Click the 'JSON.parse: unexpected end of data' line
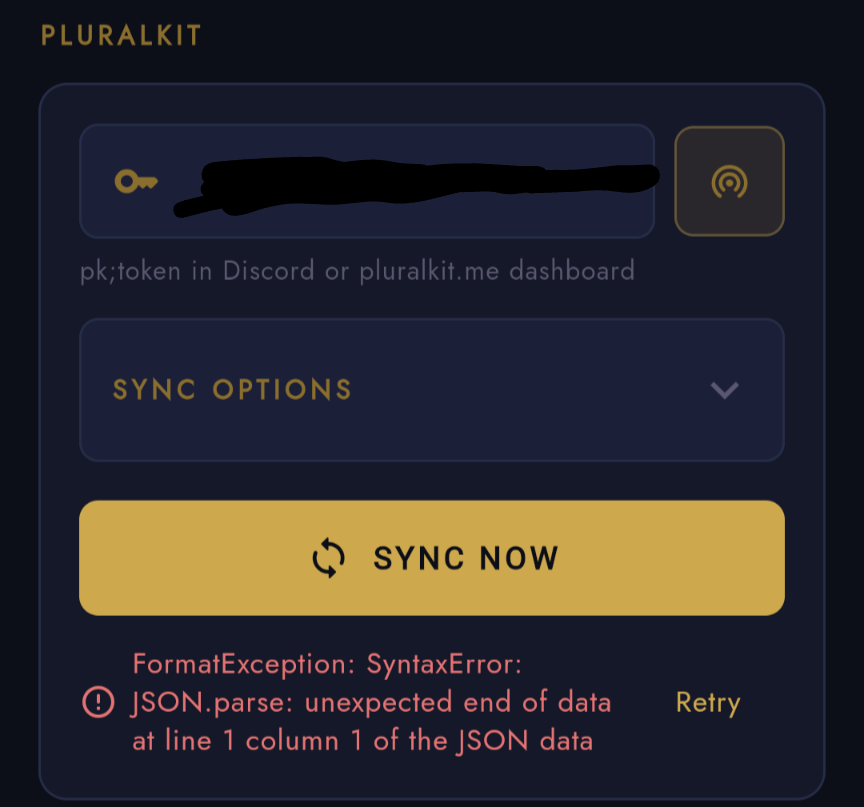 click(371, 702)
